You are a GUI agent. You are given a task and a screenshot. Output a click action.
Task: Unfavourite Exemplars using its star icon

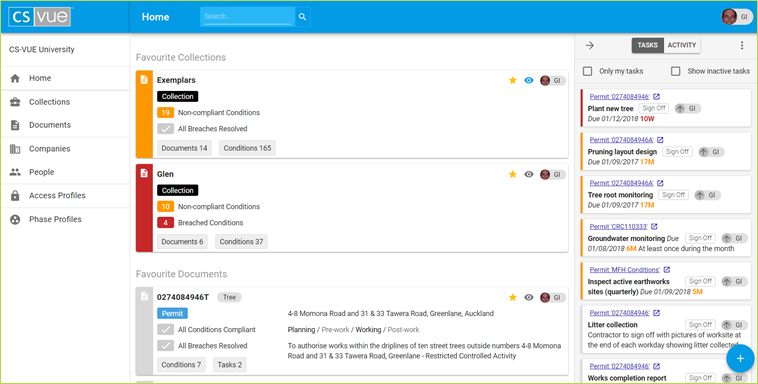513,80
